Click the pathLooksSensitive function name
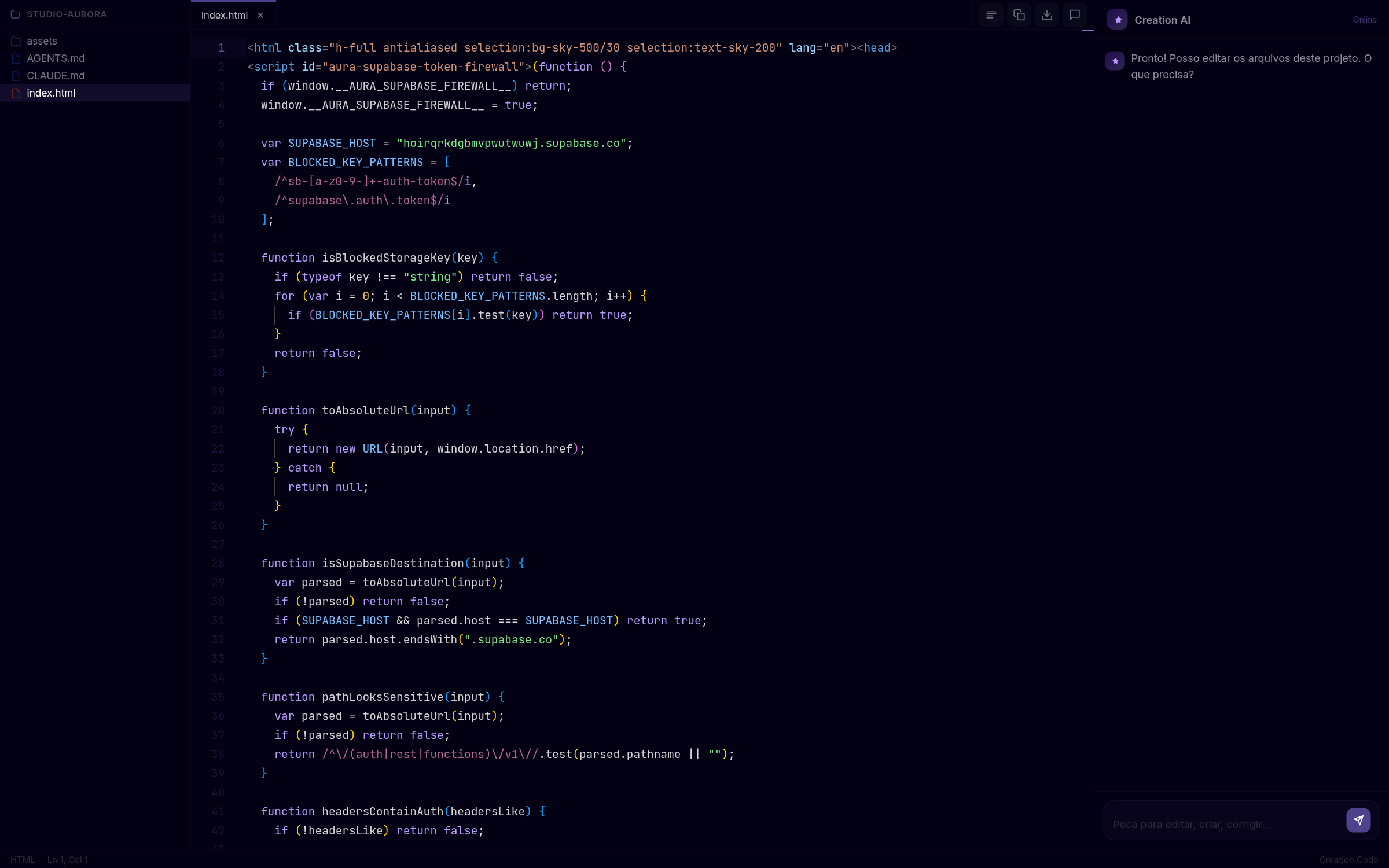The image size is (1389, 868). (383, 697)
